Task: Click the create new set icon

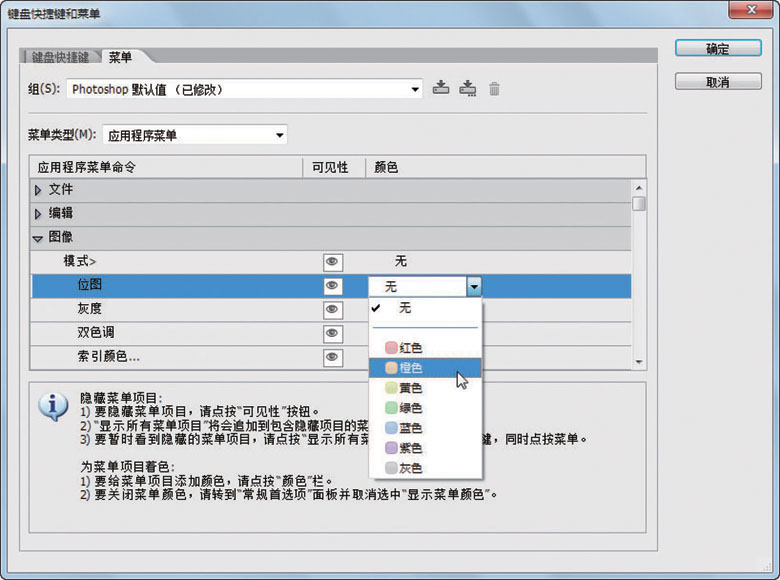Action: pyautogui.click(x=467, y=89)
